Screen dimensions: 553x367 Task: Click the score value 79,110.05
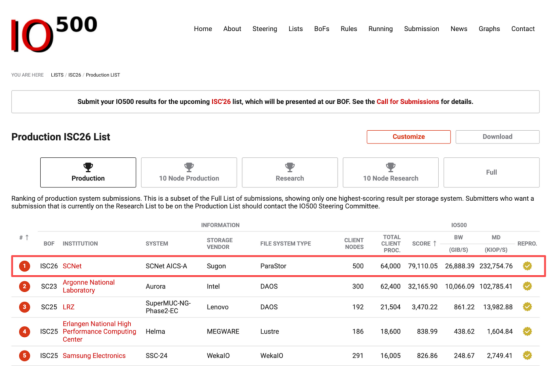tap(423, 266)
